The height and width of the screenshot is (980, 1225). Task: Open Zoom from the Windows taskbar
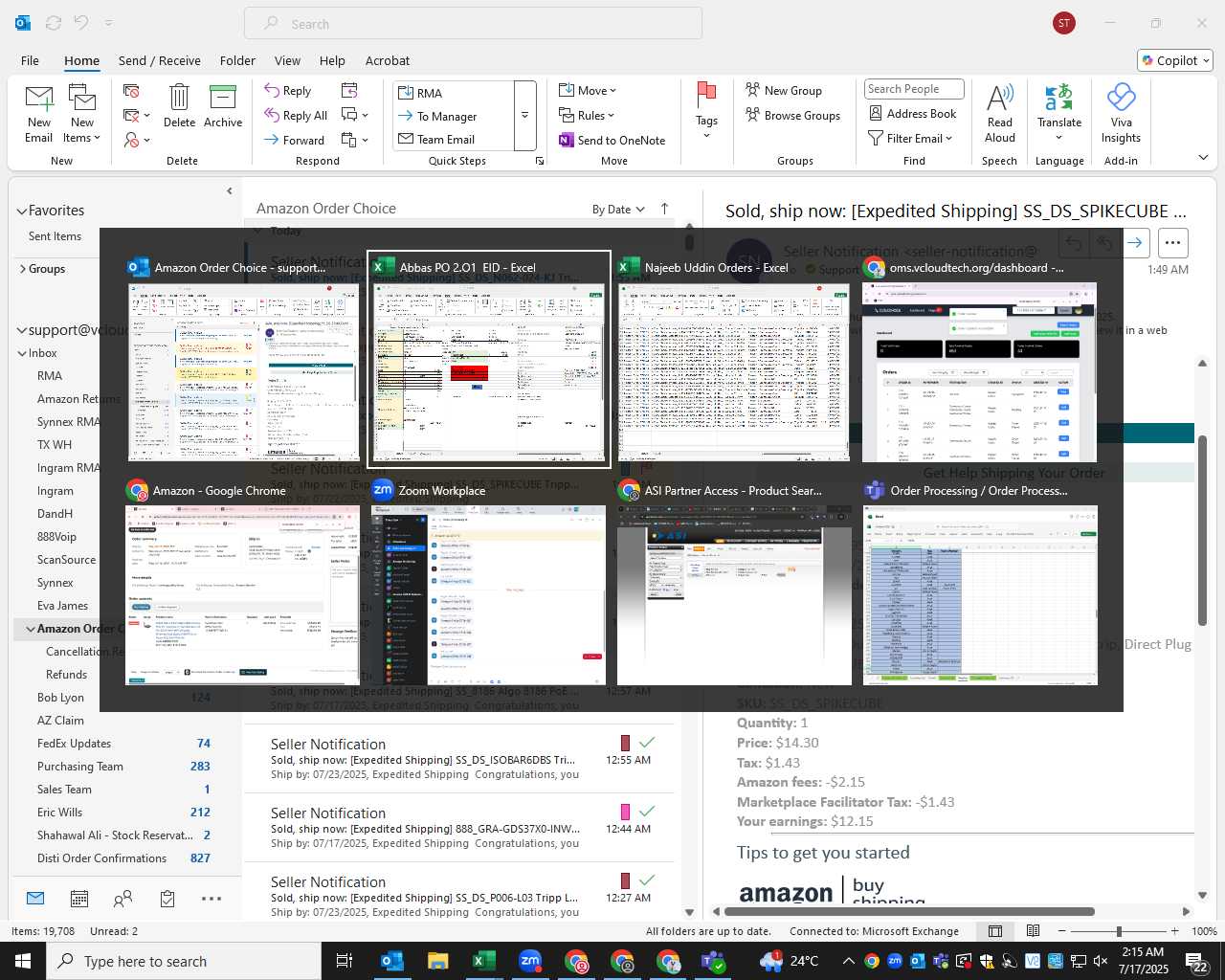point(530,961)
